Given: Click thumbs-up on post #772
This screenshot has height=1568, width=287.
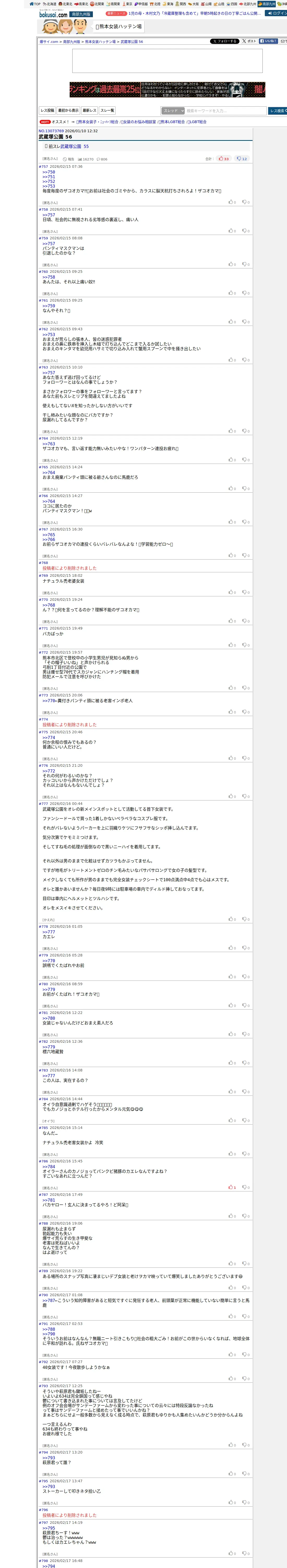Looking at the screenshot, I should pyautogui.click(x=231, y=688).
